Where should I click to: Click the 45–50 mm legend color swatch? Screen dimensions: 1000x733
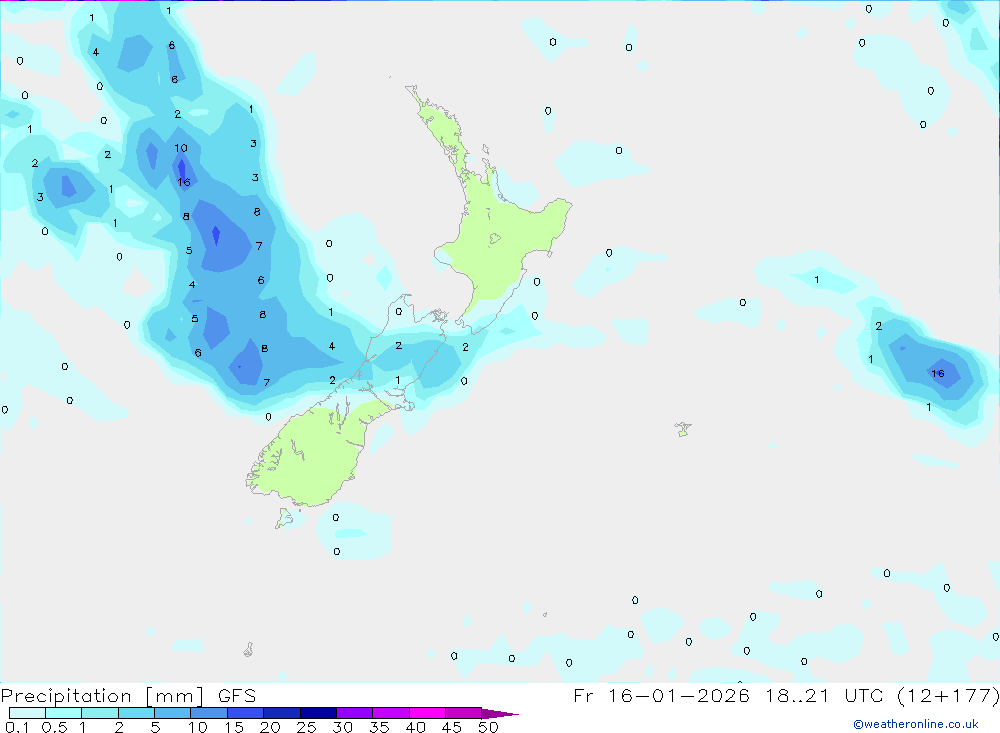[x=463, y=713]
